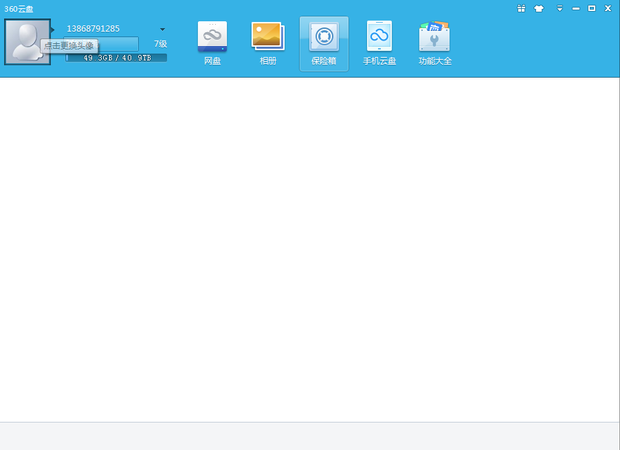The width and height of the screenshot is (620, 450).
Task: Close the 360云盘 window
Action: click(608, 8)
